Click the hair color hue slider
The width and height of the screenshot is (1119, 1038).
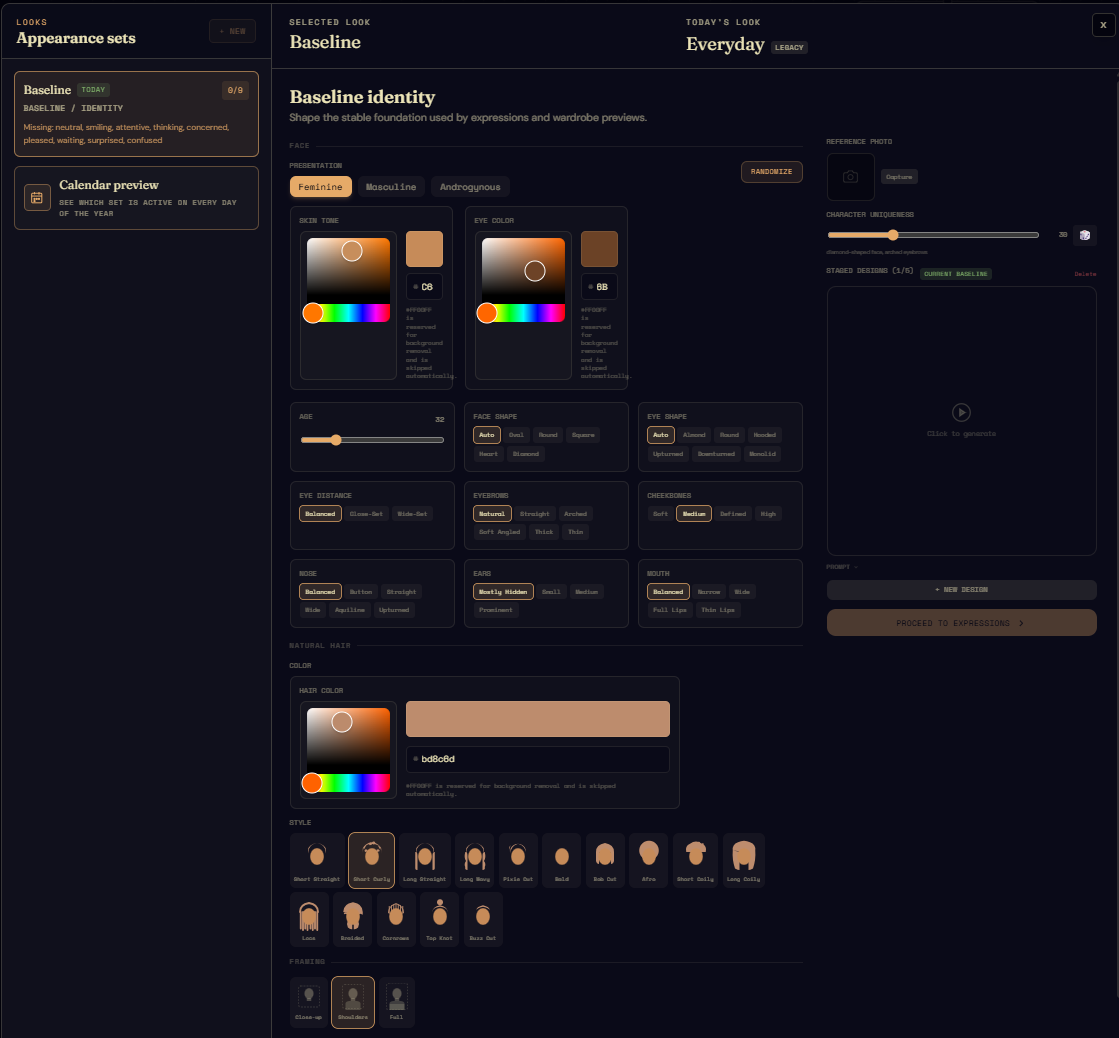348,783
